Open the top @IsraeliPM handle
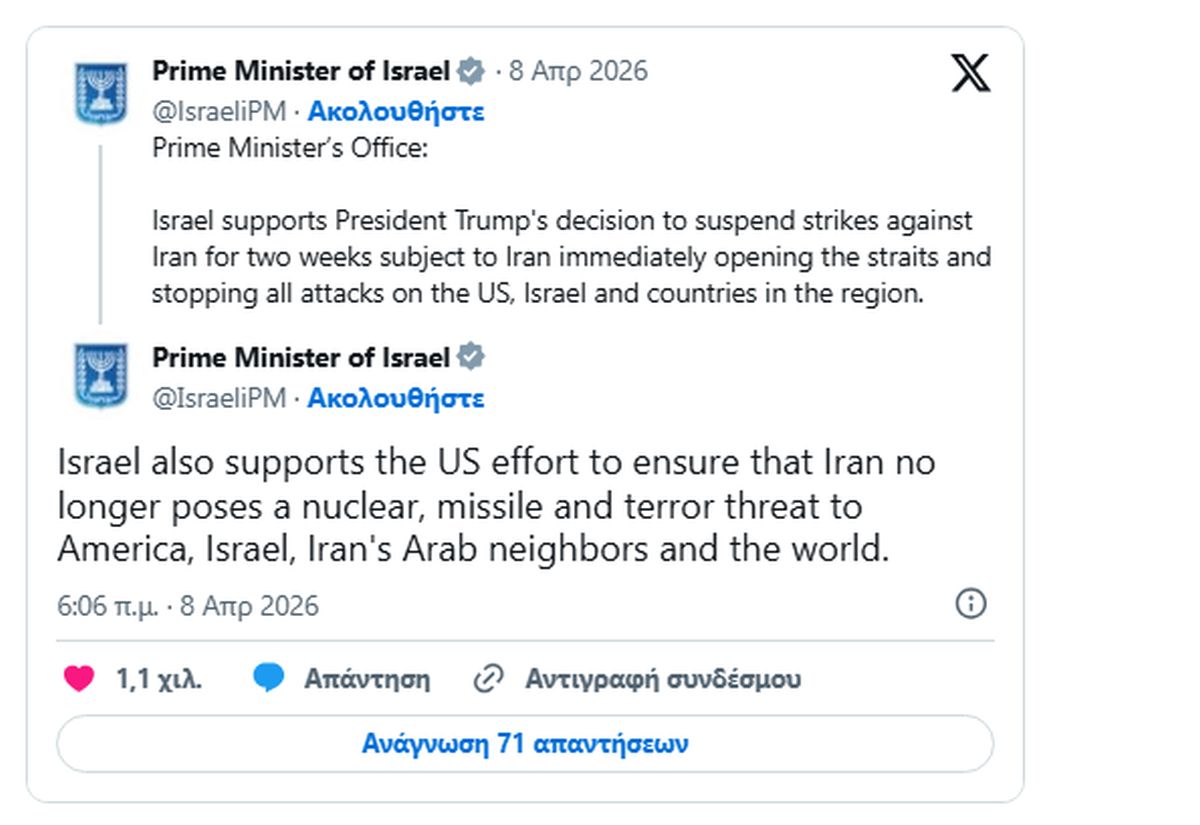Image resolution: width=1200 pixels, height=825 pixels. (x=219, y=111)
